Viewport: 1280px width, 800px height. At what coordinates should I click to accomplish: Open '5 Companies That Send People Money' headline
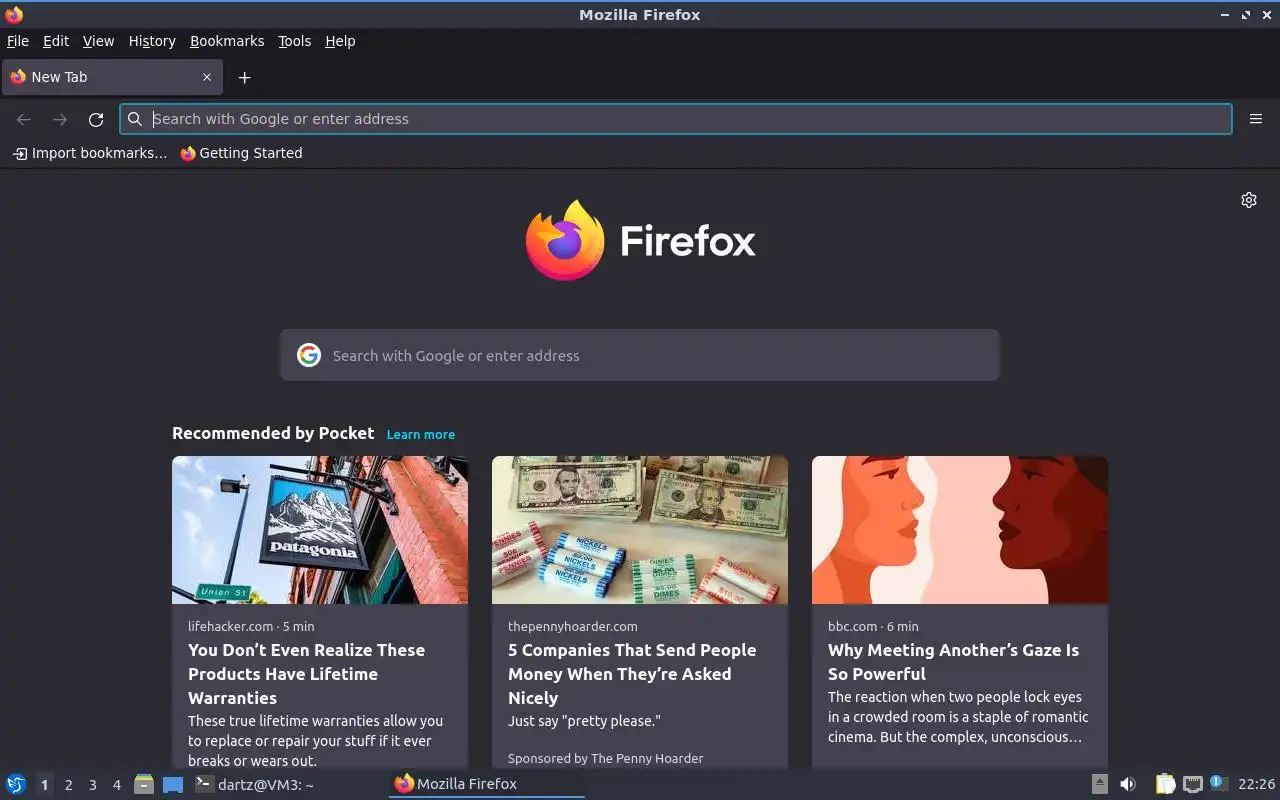click(632, 674)
